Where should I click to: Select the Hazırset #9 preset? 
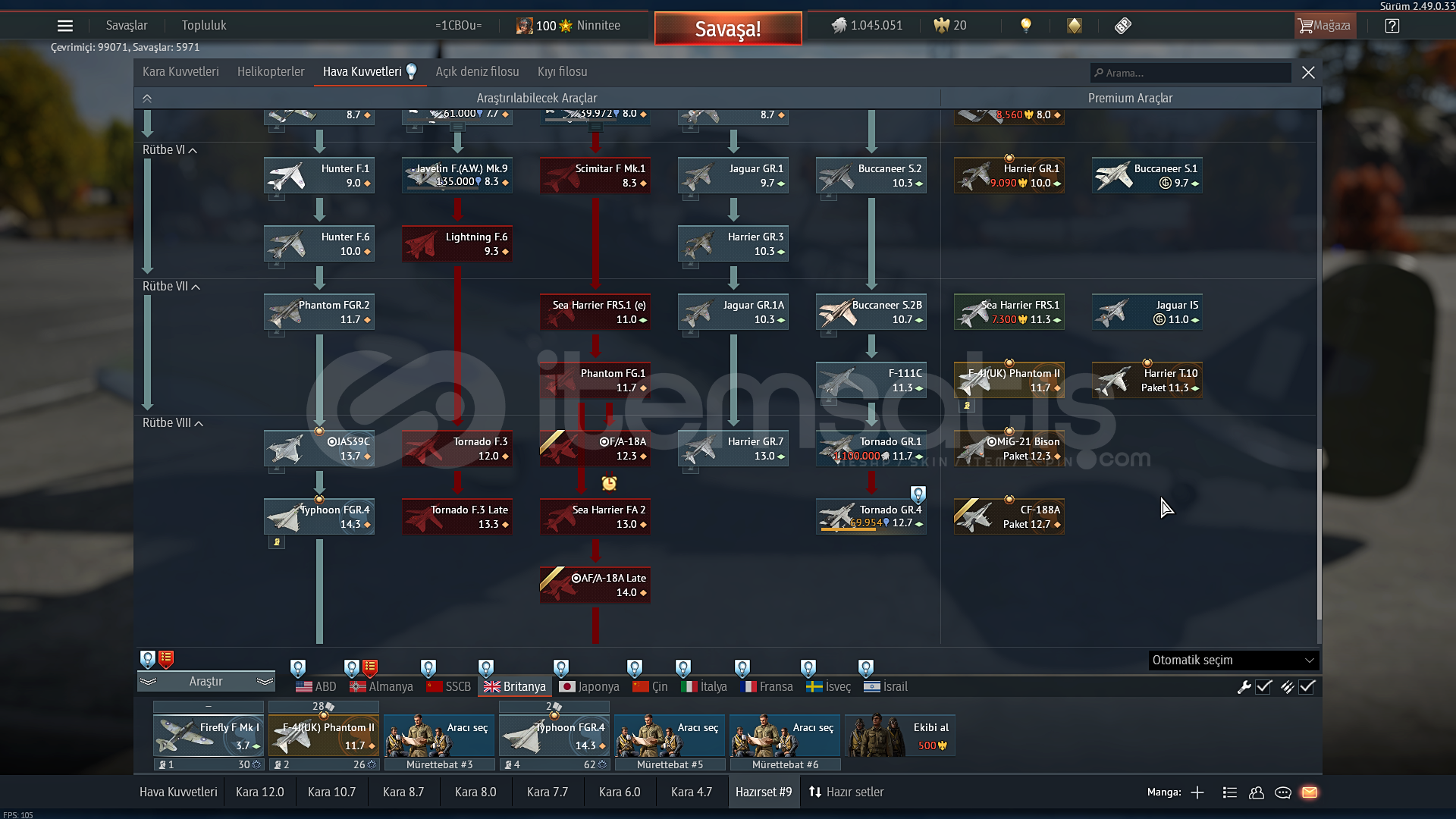(x=764, y=792)
